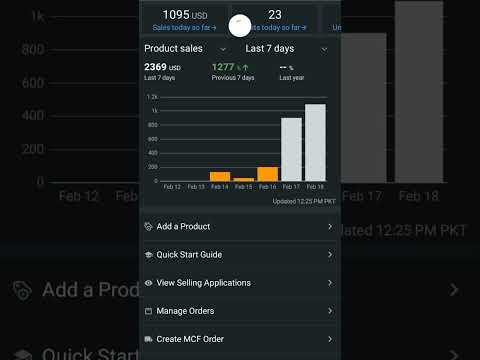Expand Add a Product with its chevron
This screenshot has width=480, height=360.
330,227
